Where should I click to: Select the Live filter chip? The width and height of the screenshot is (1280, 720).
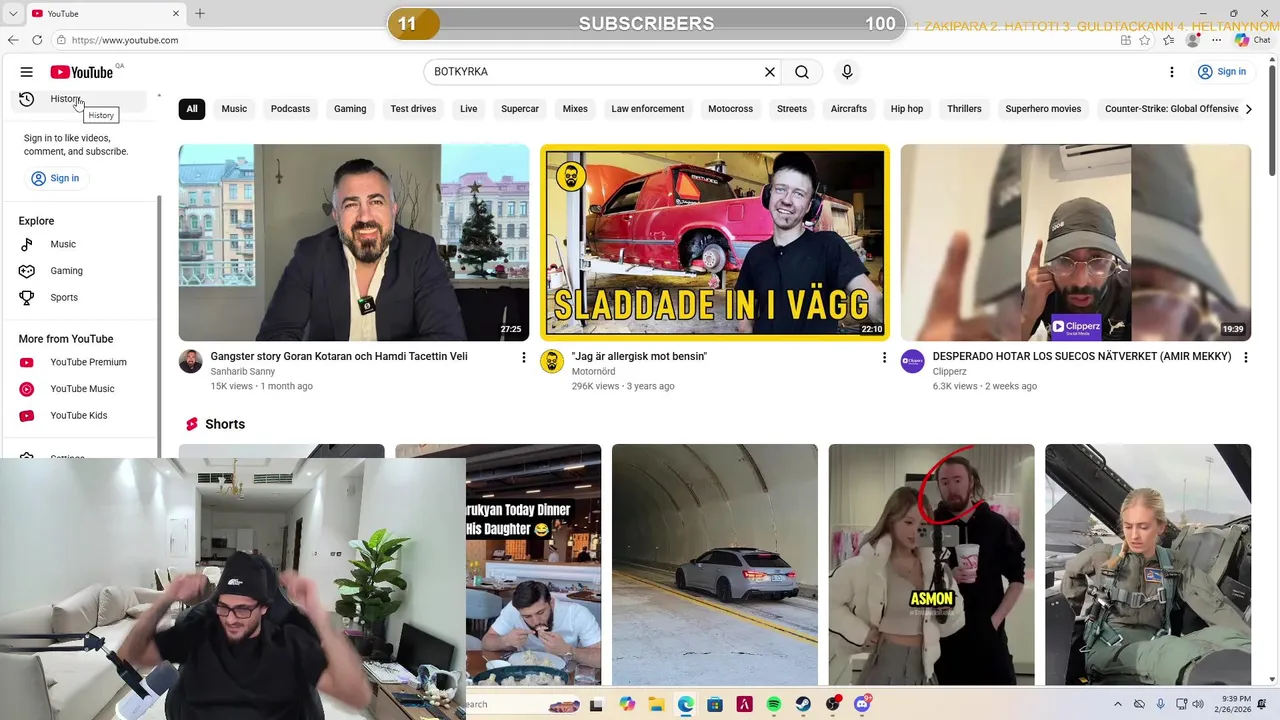[468, 109]
